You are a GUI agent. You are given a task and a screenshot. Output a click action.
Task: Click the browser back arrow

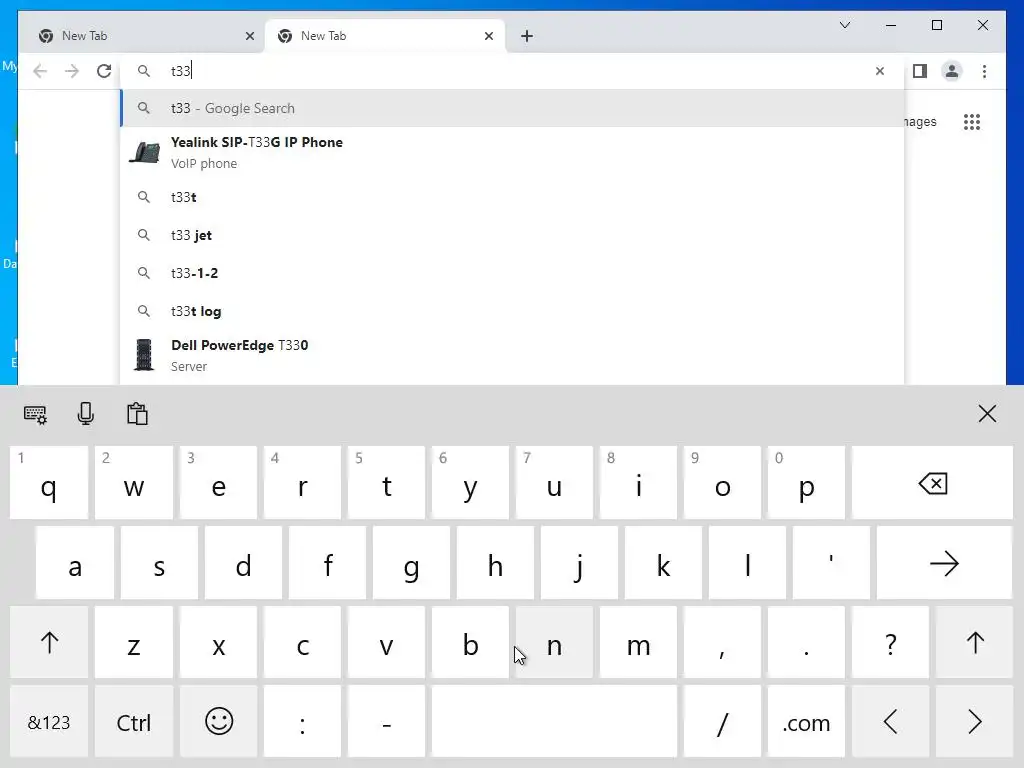(x=40, y=71)
